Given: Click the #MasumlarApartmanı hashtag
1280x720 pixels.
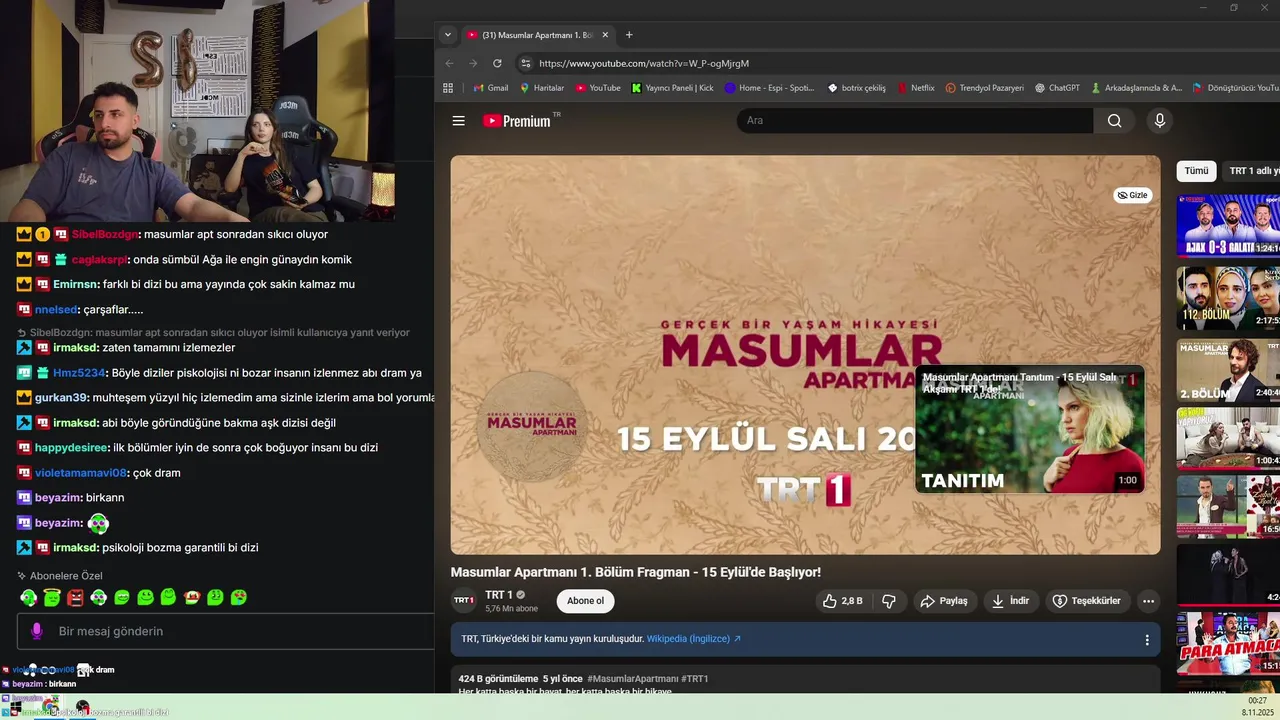Looking at the screenshot, I should point(633,679).
